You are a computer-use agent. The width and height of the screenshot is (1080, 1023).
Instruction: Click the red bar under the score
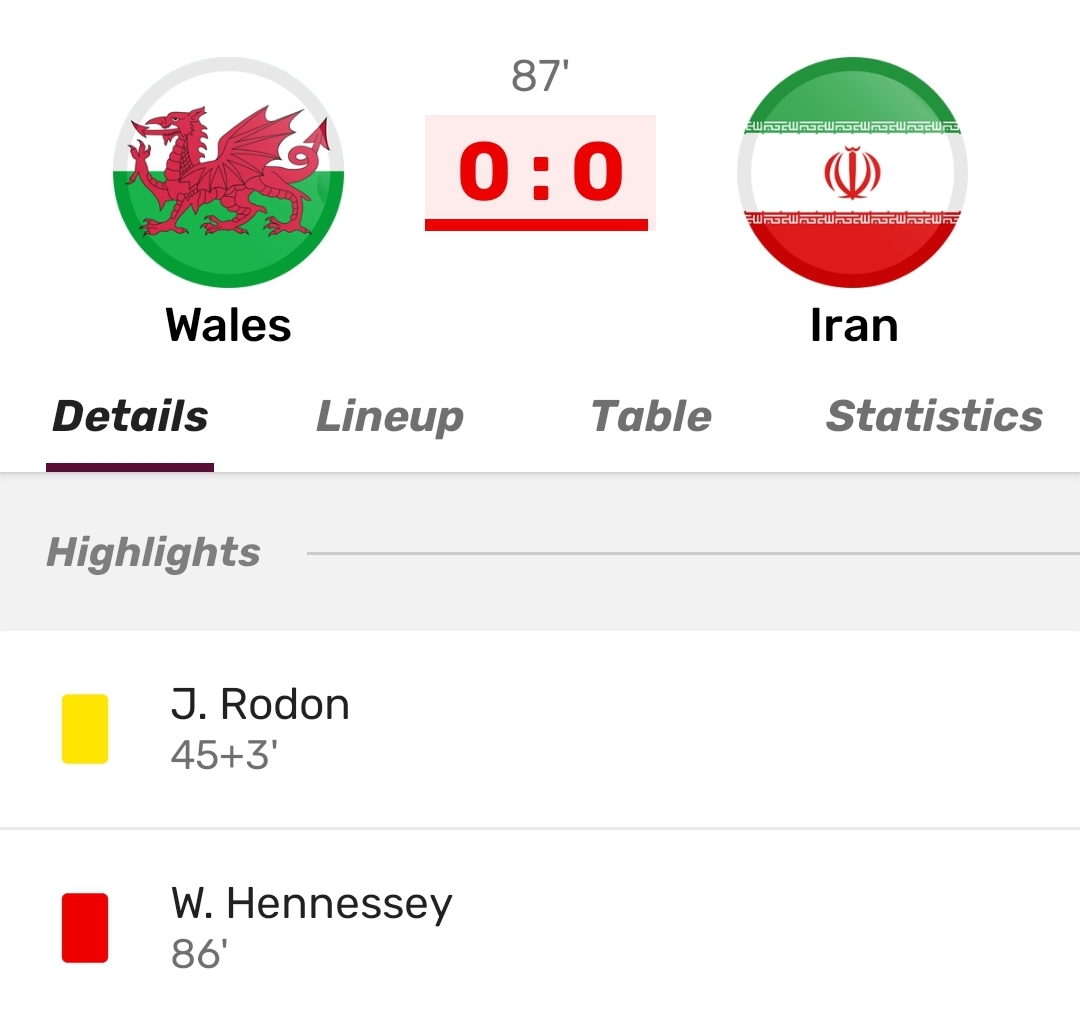[536, 225]
